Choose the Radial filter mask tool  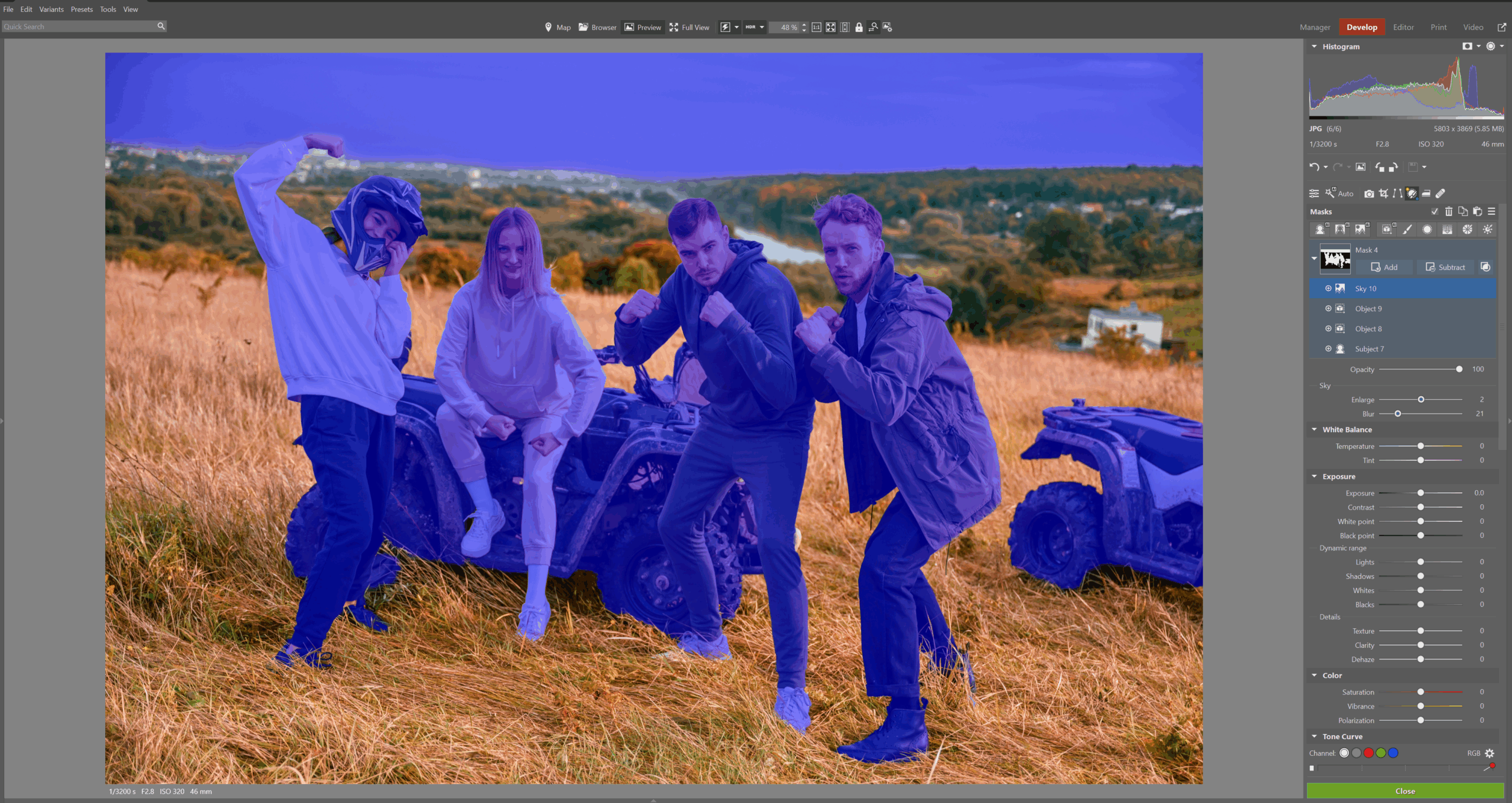1427,230
